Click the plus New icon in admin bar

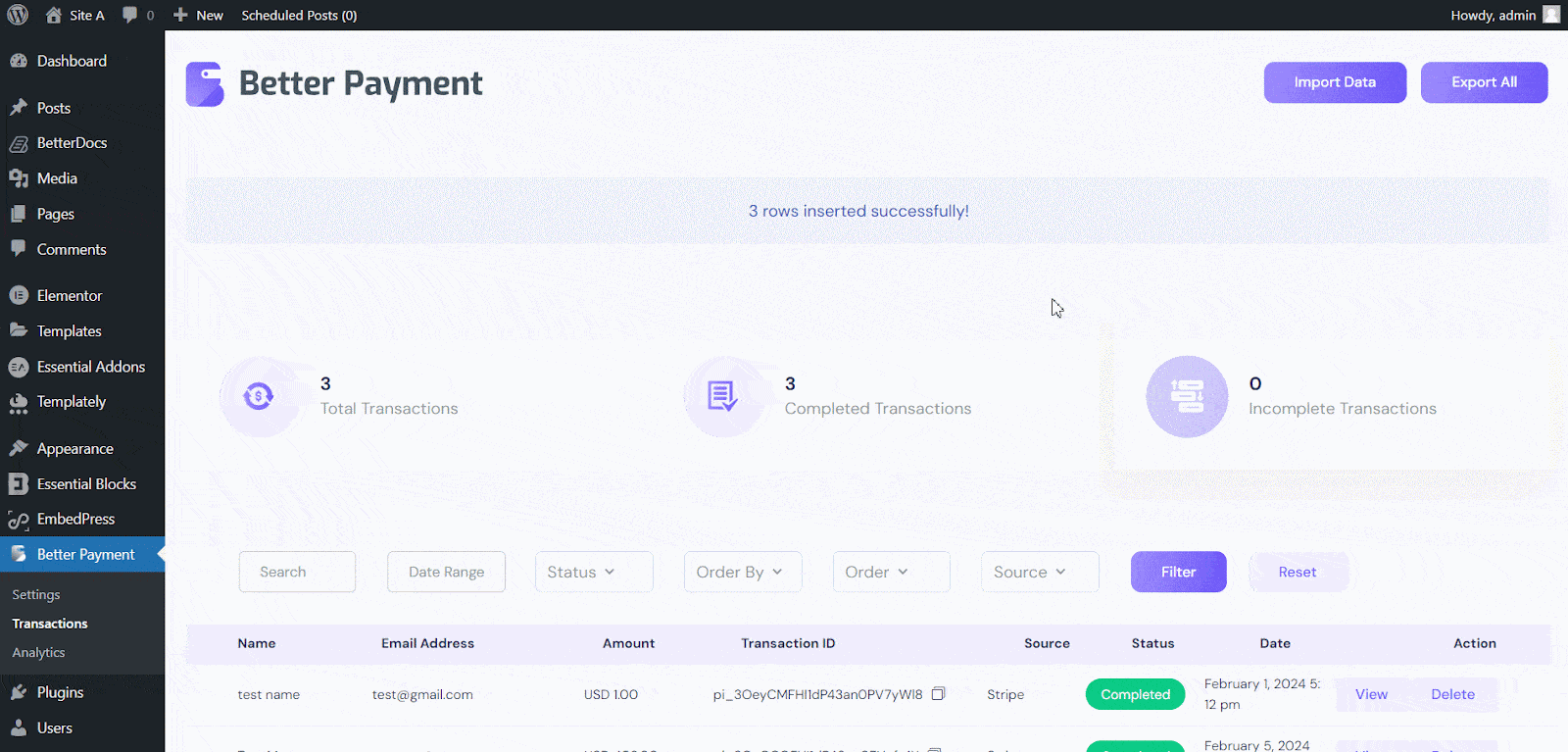click(x=180, y=15)
